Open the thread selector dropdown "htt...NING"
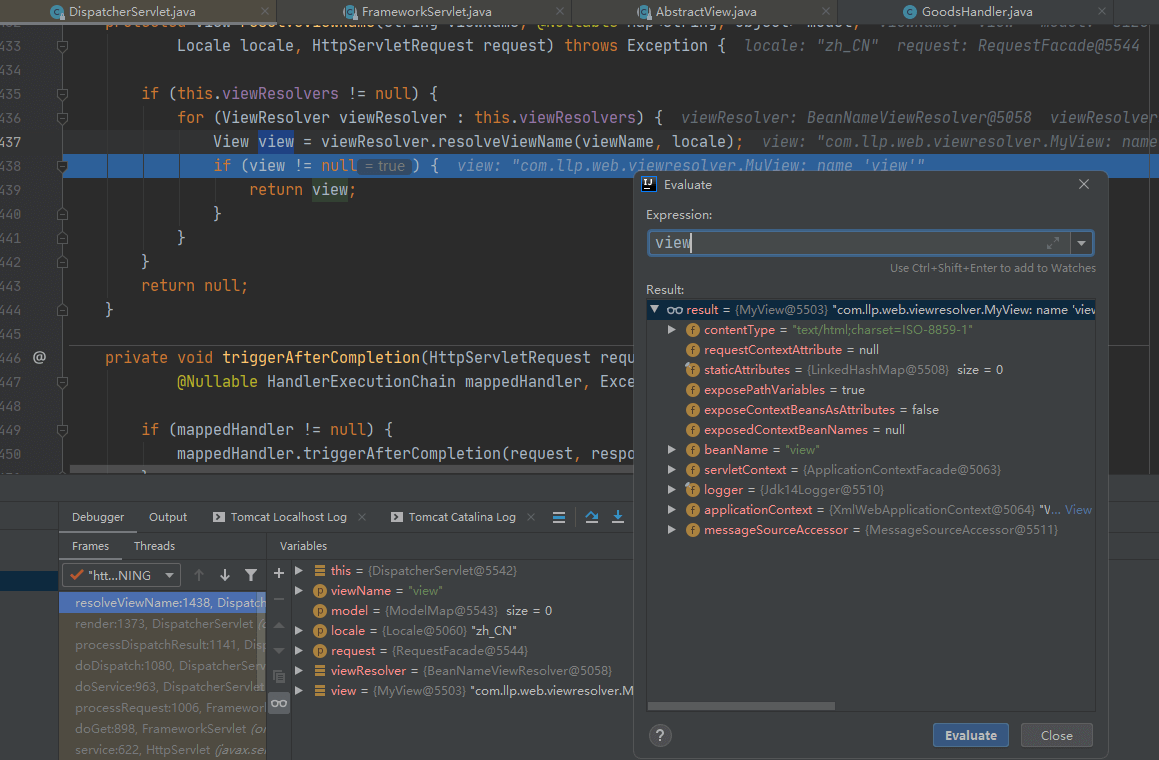The height and width of the screenshot is (760, 1159). pyautogui.click(x=122, y=574)
